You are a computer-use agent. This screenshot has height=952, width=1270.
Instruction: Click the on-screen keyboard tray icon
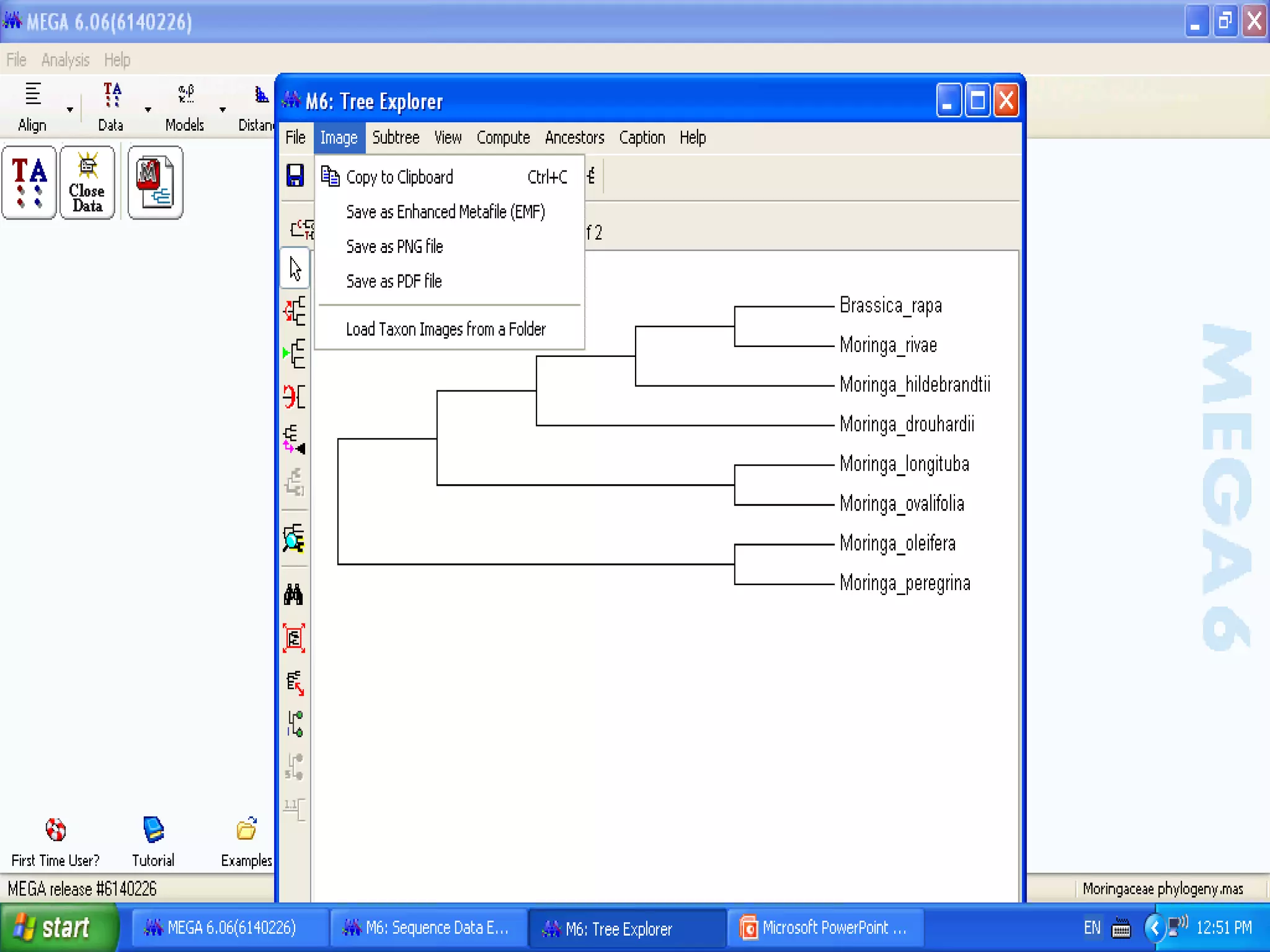pyautogui.click(x=1121, y=929)
